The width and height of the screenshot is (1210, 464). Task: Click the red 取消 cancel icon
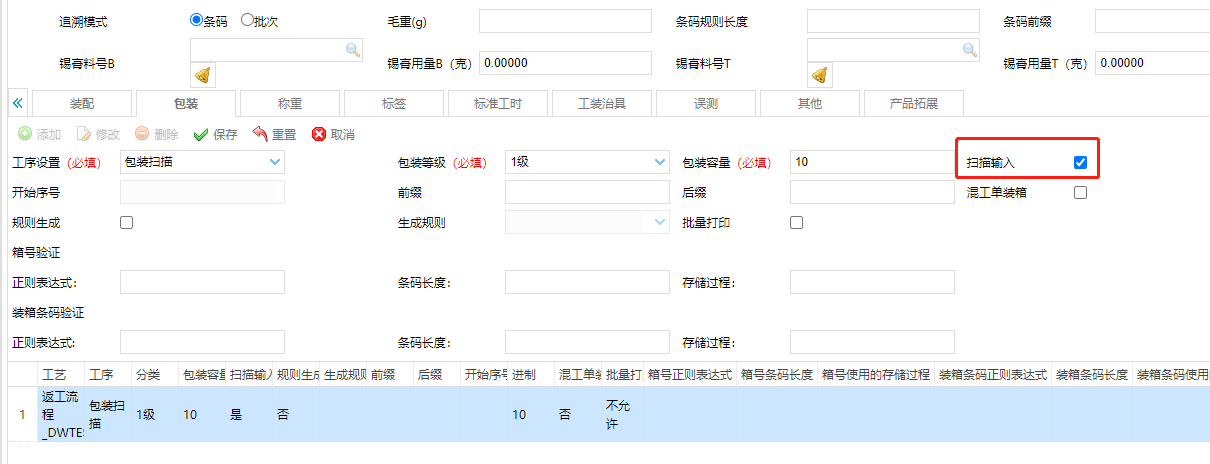[319, 134]
